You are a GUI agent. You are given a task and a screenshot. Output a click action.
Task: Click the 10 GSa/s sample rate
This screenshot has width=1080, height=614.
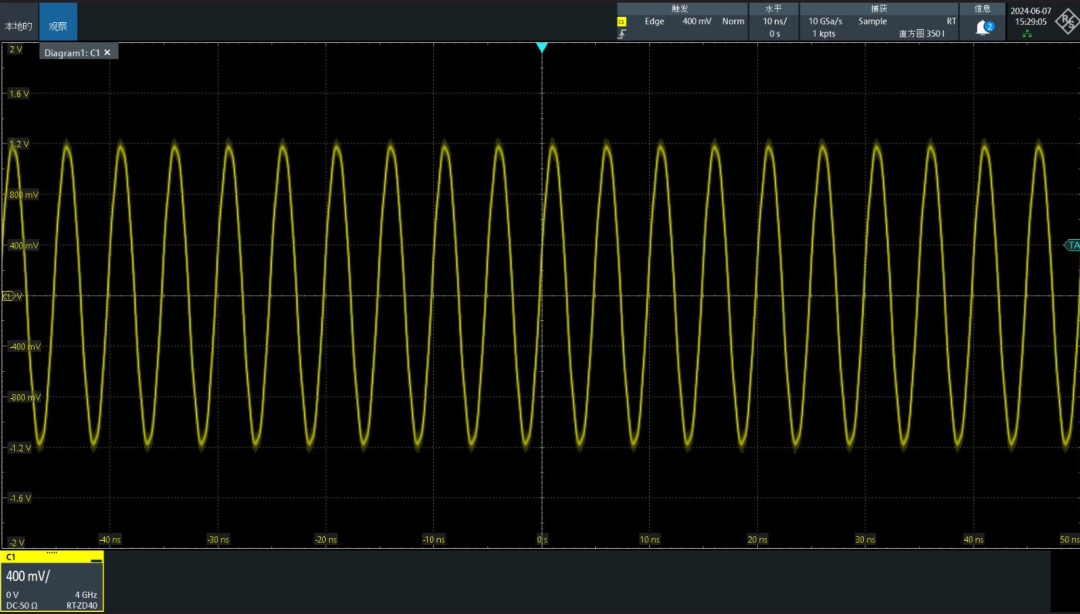click(825, 21)
